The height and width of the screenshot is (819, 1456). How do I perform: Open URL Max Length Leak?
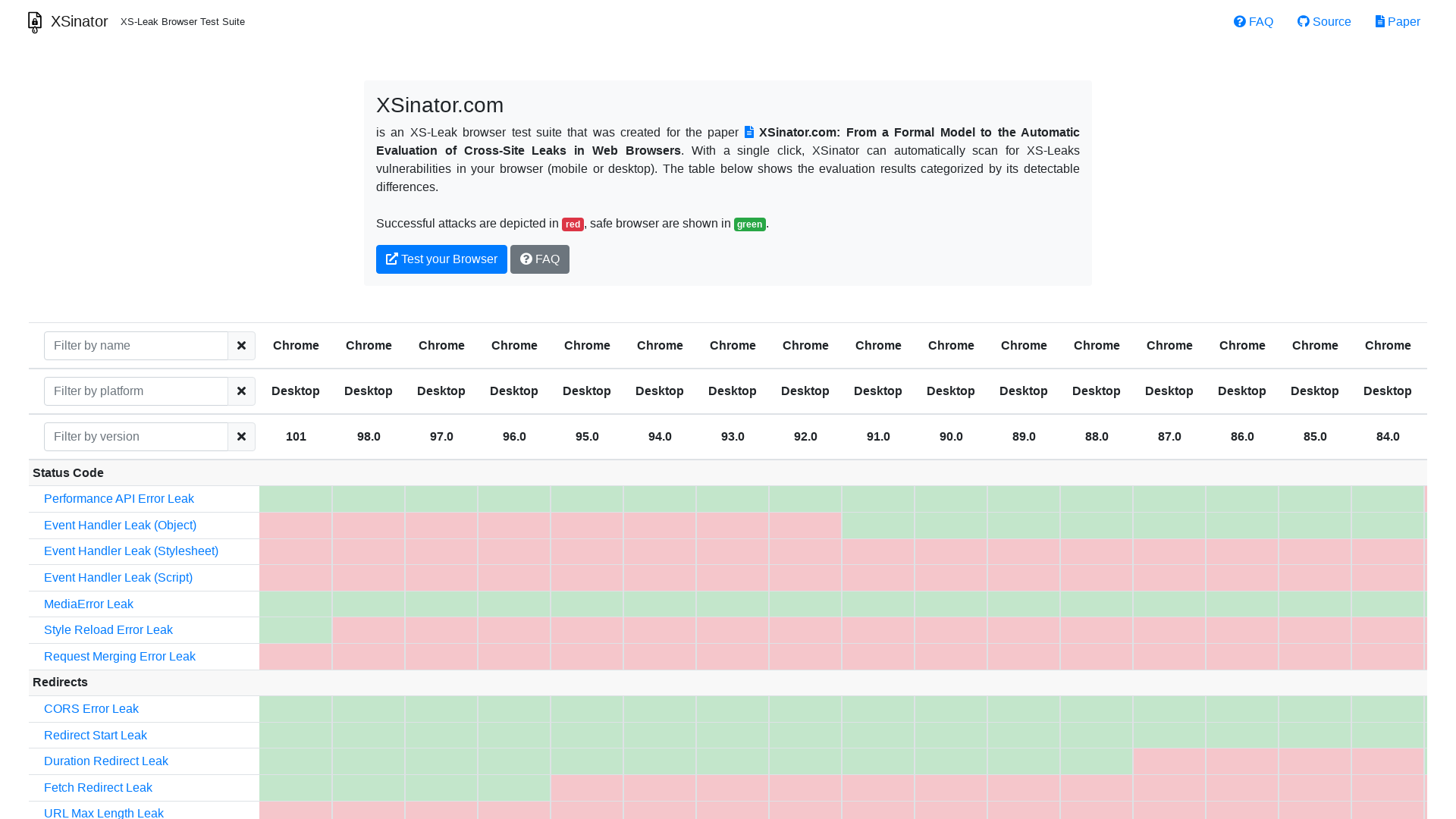point(104,813)
